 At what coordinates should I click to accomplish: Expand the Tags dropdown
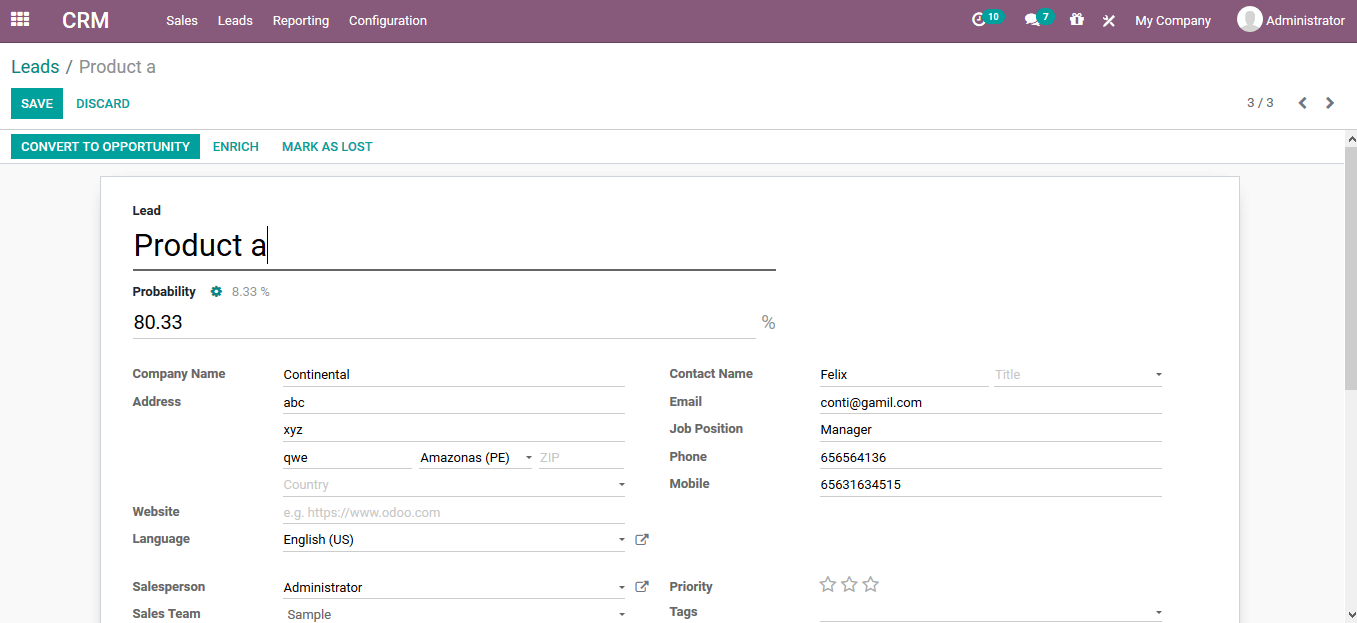pyautogui.click(x=1157, y=612)
